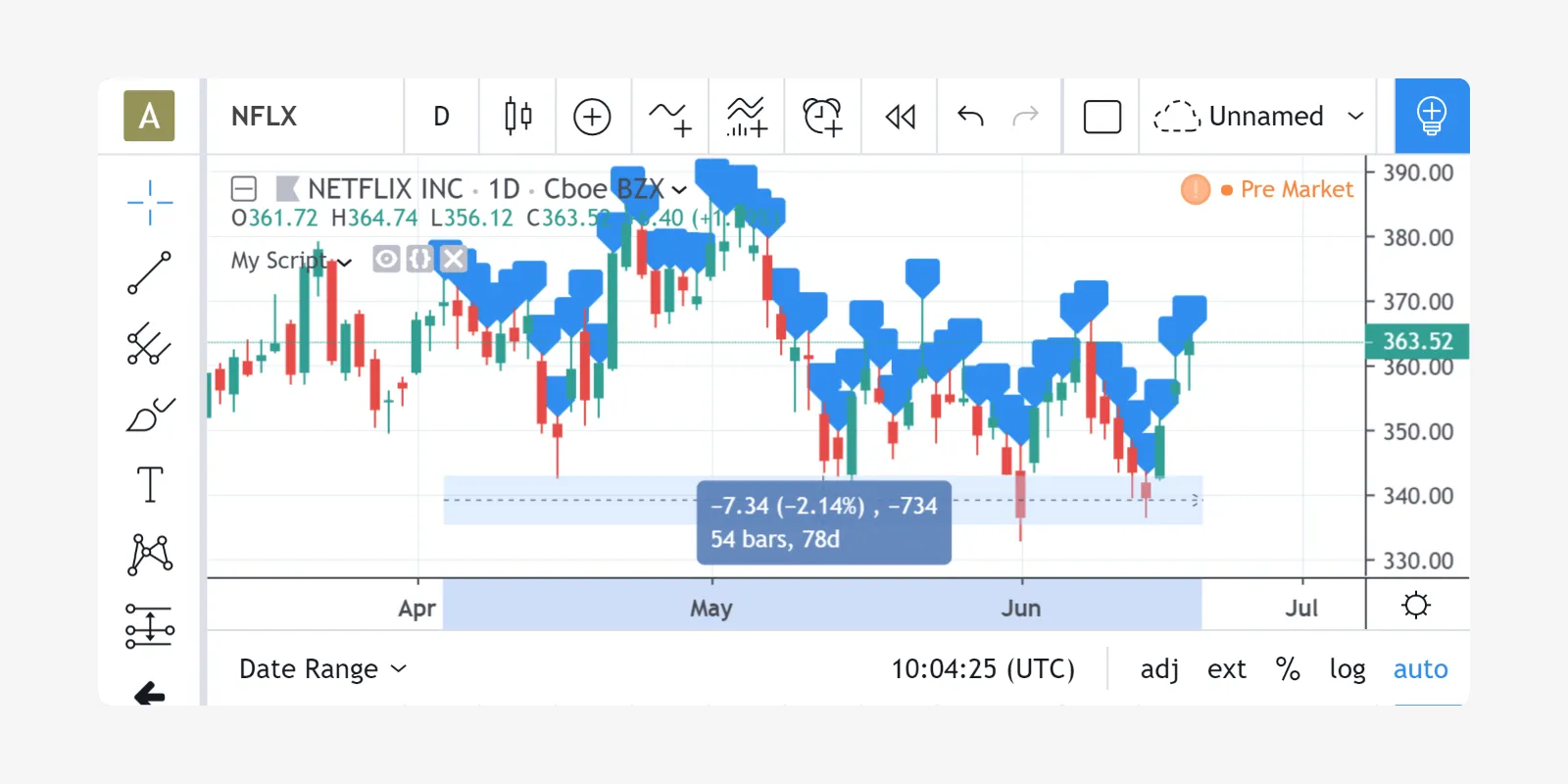The height and width of the screenshot is (784, 1568).
Task: Enable log scale
Action: tap(1347, 668)
